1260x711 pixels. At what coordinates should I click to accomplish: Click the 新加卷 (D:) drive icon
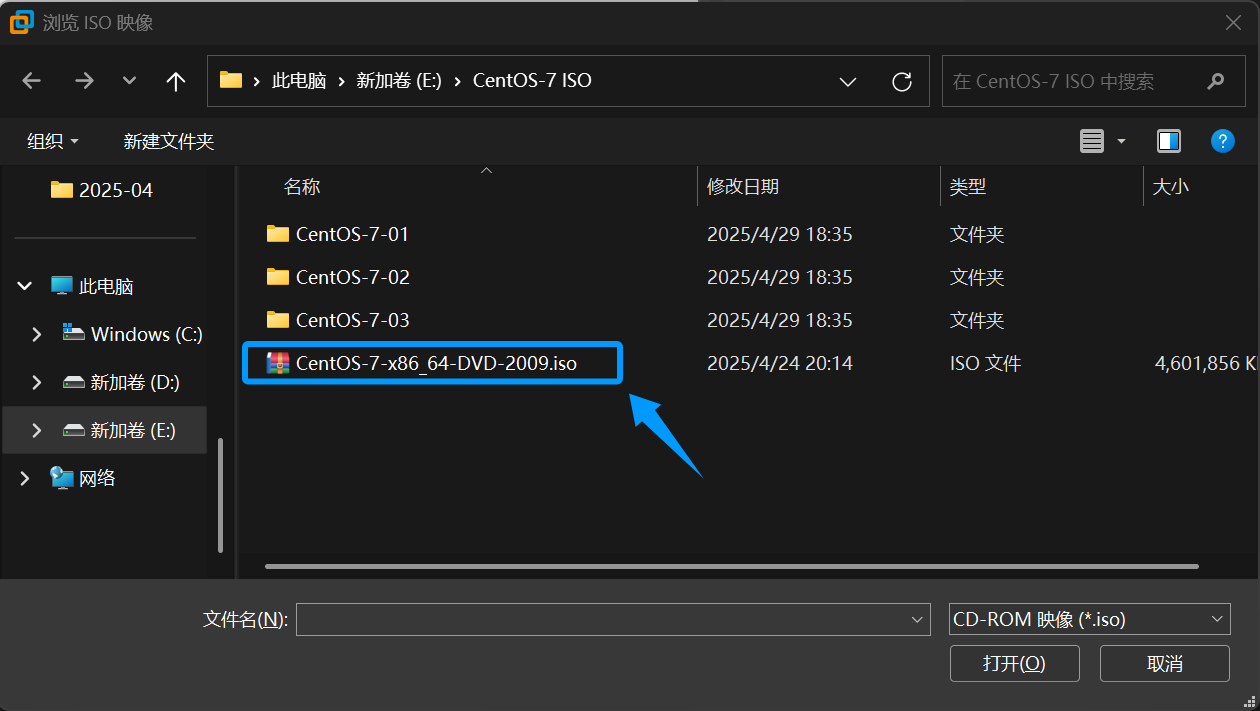click(x=74, y=382)
